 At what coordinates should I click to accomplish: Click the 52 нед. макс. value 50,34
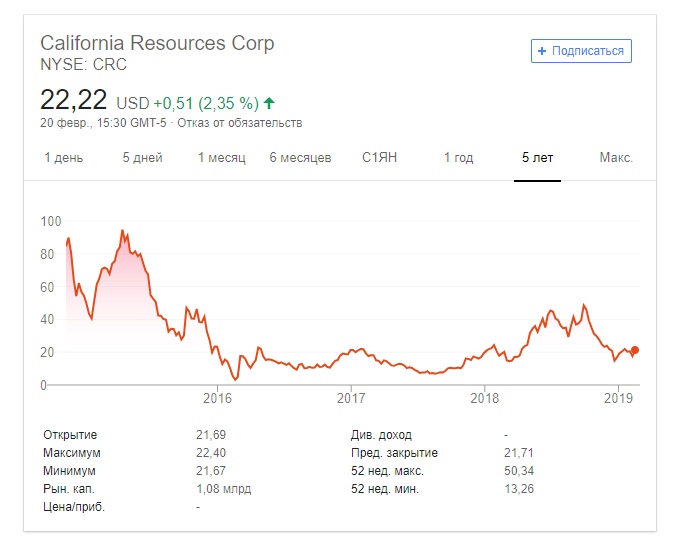coord(520,471)
